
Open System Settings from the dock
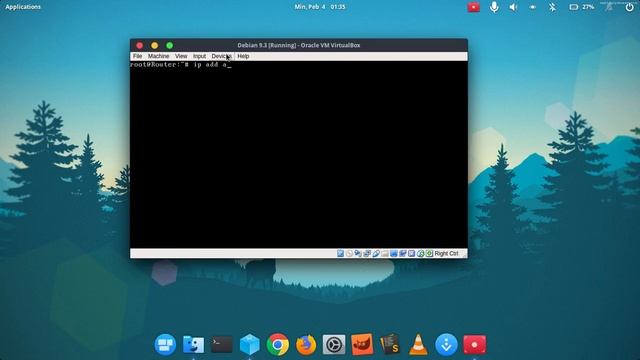click(x=334, y=344)
